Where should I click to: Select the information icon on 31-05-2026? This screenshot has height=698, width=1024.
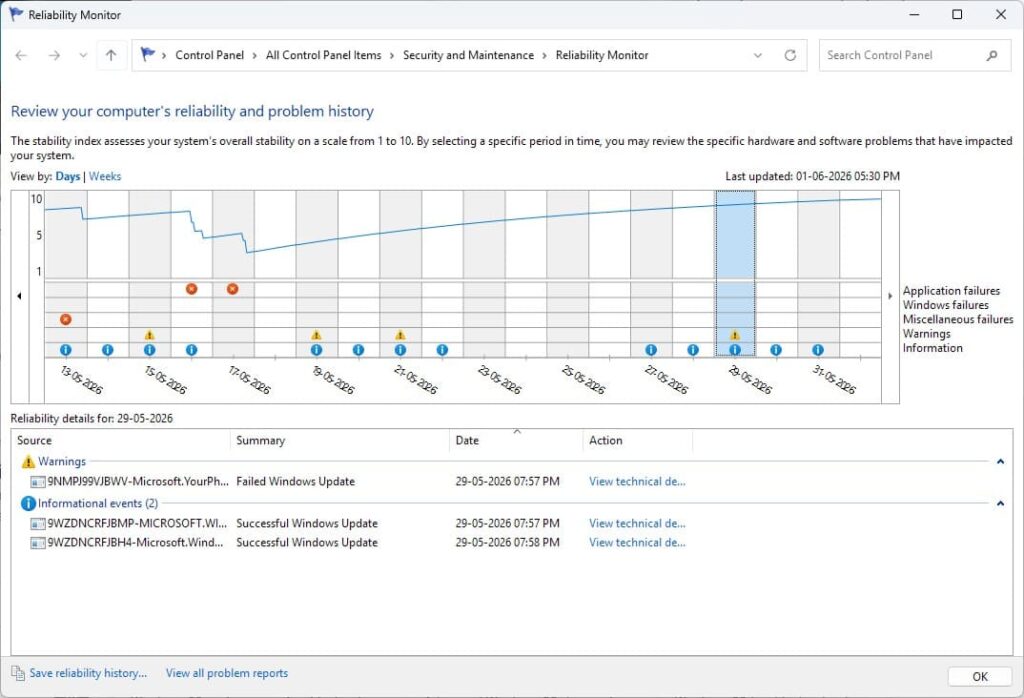click(x=818, y=350)
